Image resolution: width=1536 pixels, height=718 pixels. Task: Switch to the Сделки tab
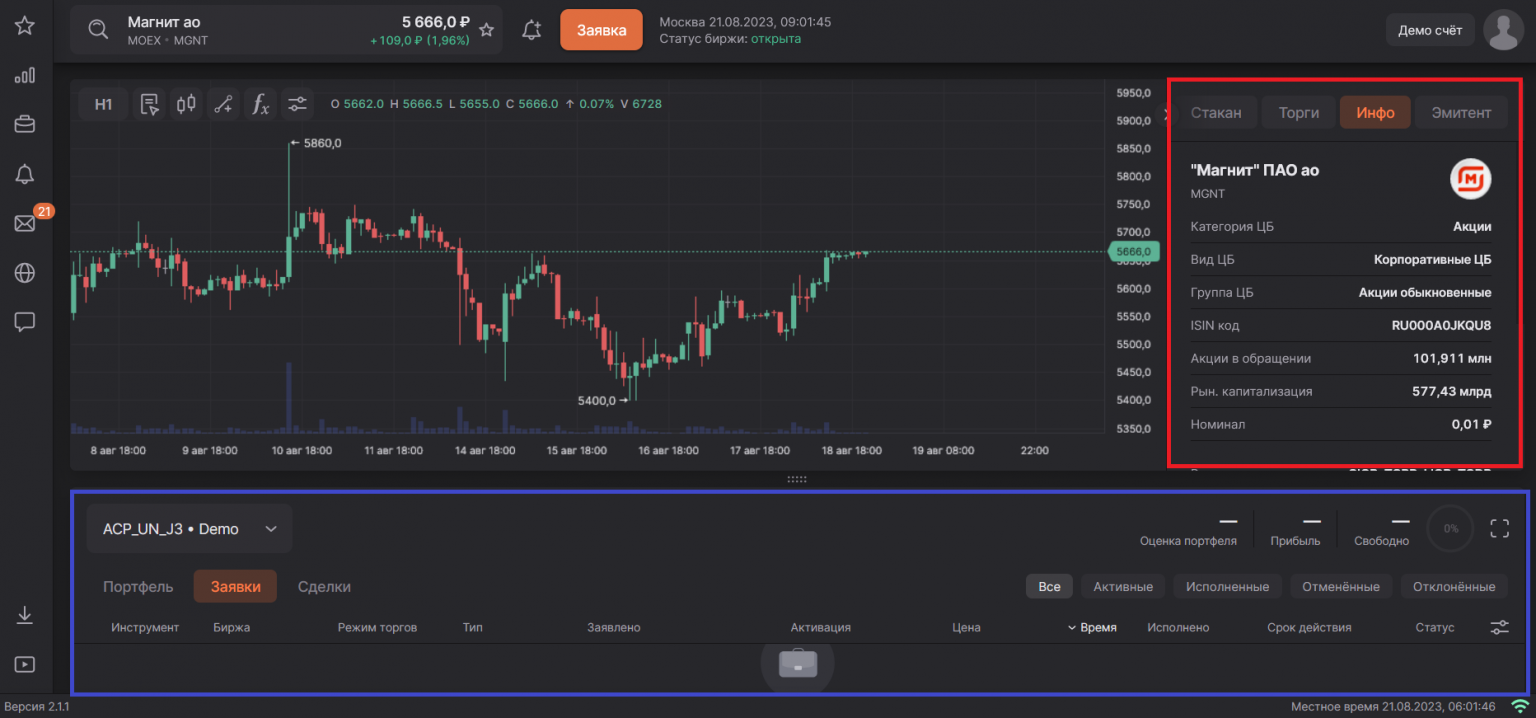[x=324, y=587]
